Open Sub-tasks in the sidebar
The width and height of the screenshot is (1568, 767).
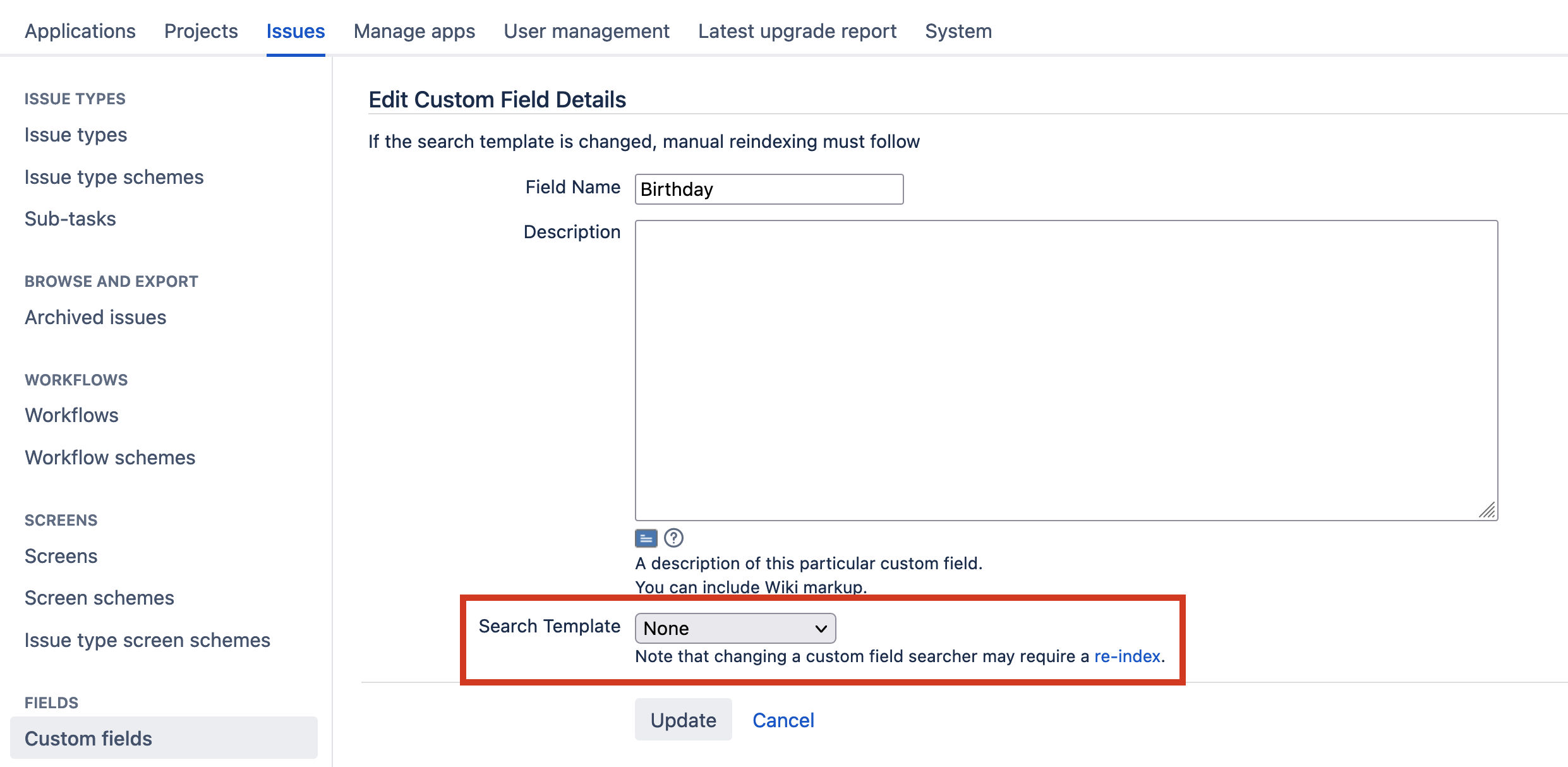(x=70, y=219)
